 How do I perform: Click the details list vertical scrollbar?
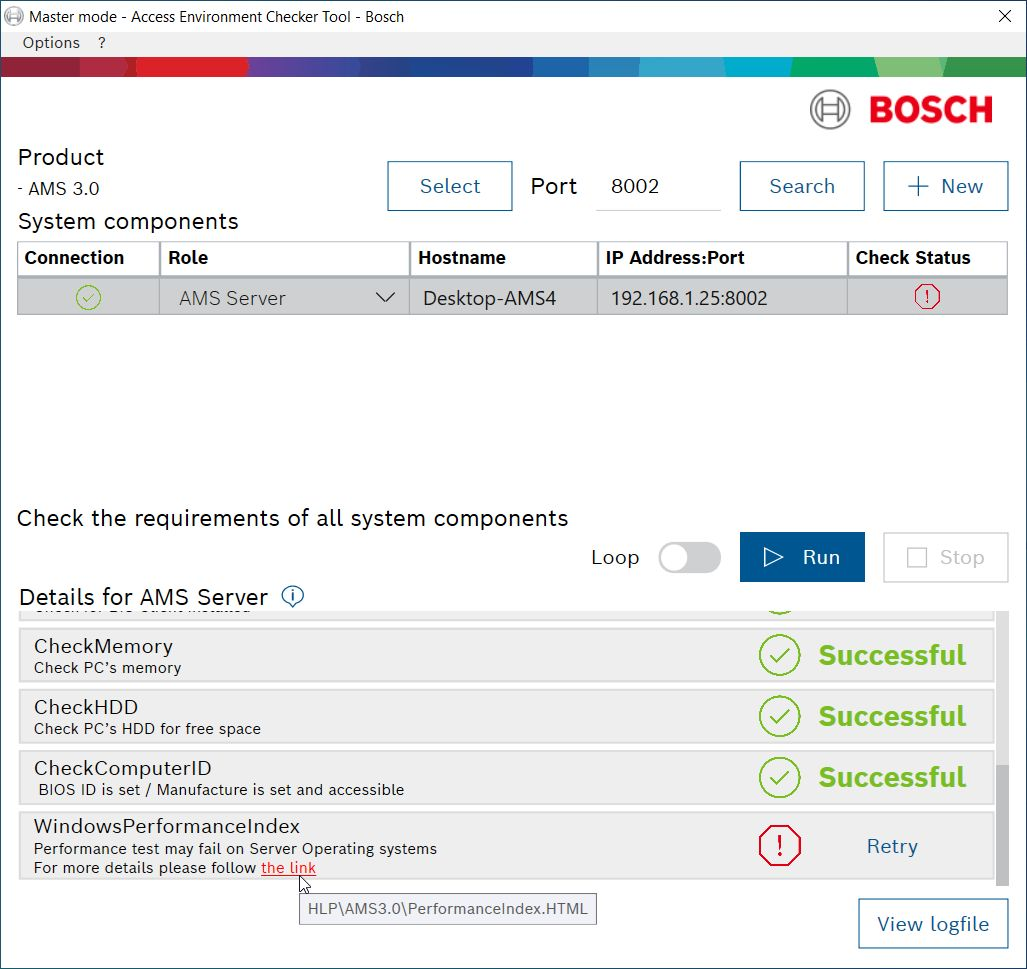coord(1003,820)
